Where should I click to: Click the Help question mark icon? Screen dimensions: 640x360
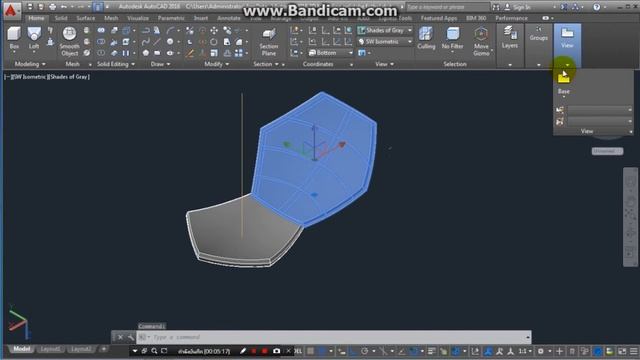point(596,7)
